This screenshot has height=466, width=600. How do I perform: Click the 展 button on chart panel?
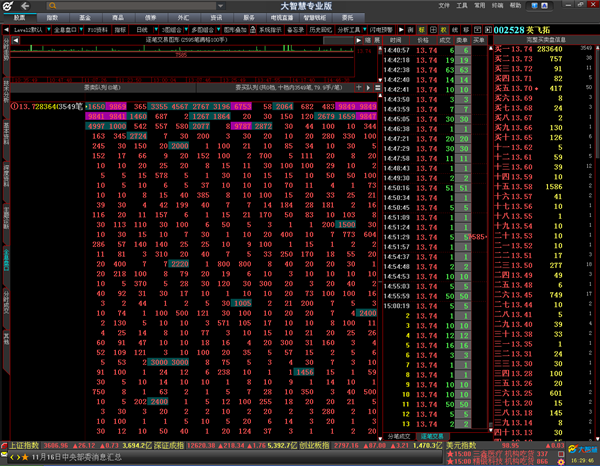pyautogui.click(x=377, y=40)
